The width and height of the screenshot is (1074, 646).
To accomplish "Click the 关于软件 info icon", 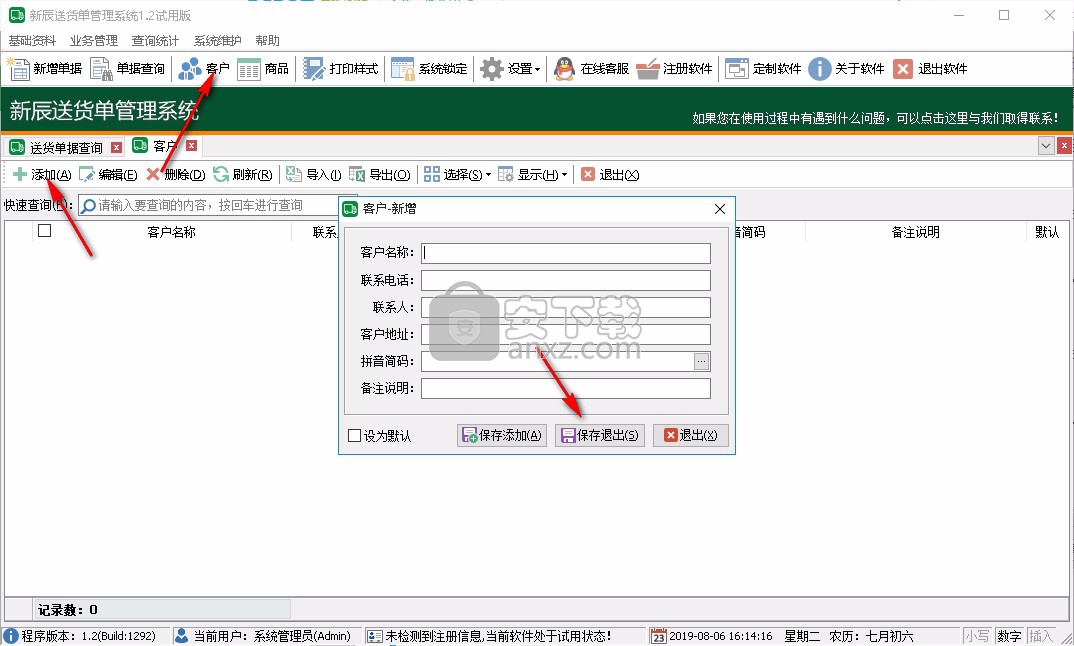I will coord(820,69).
